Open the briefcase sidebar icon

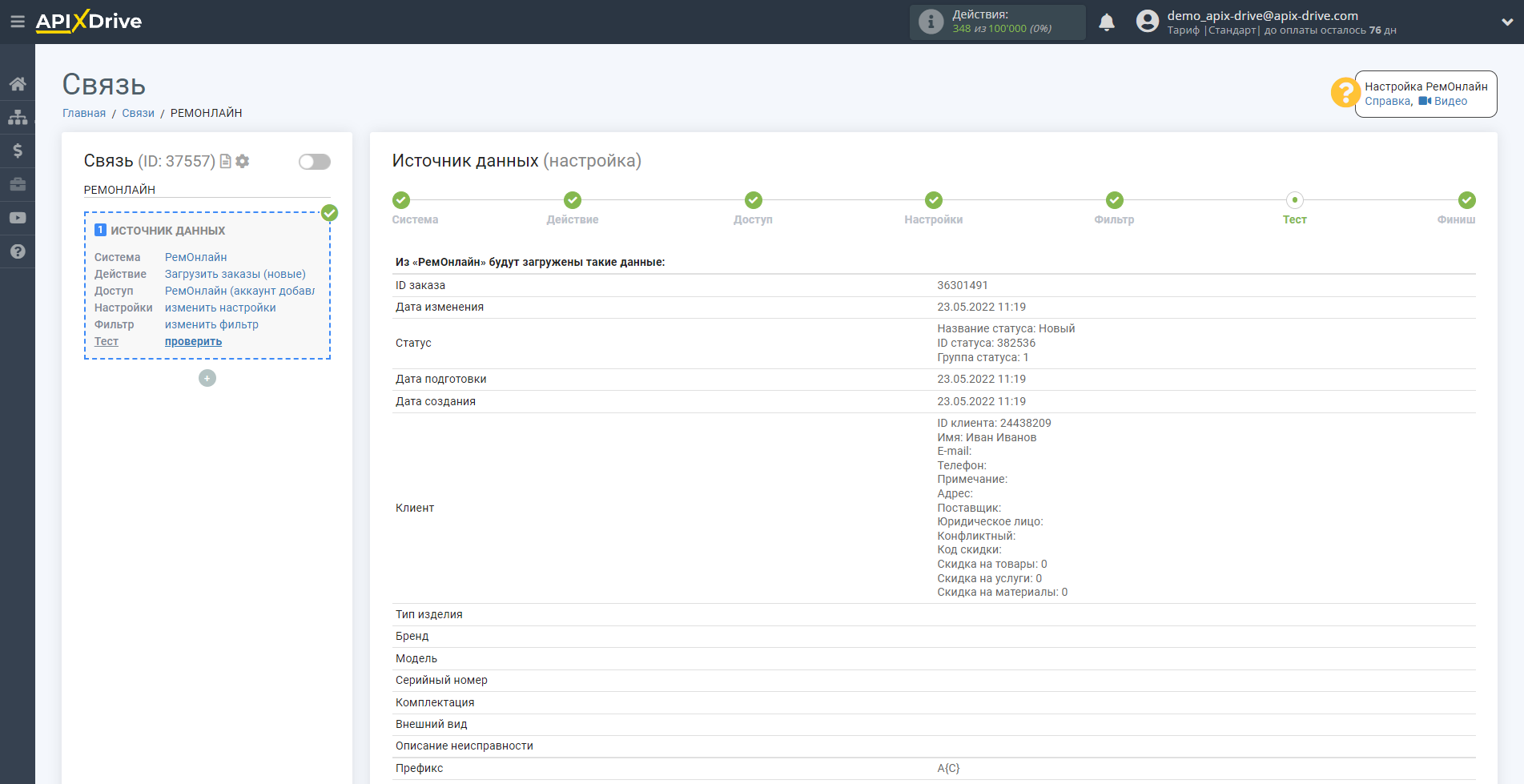18,184
